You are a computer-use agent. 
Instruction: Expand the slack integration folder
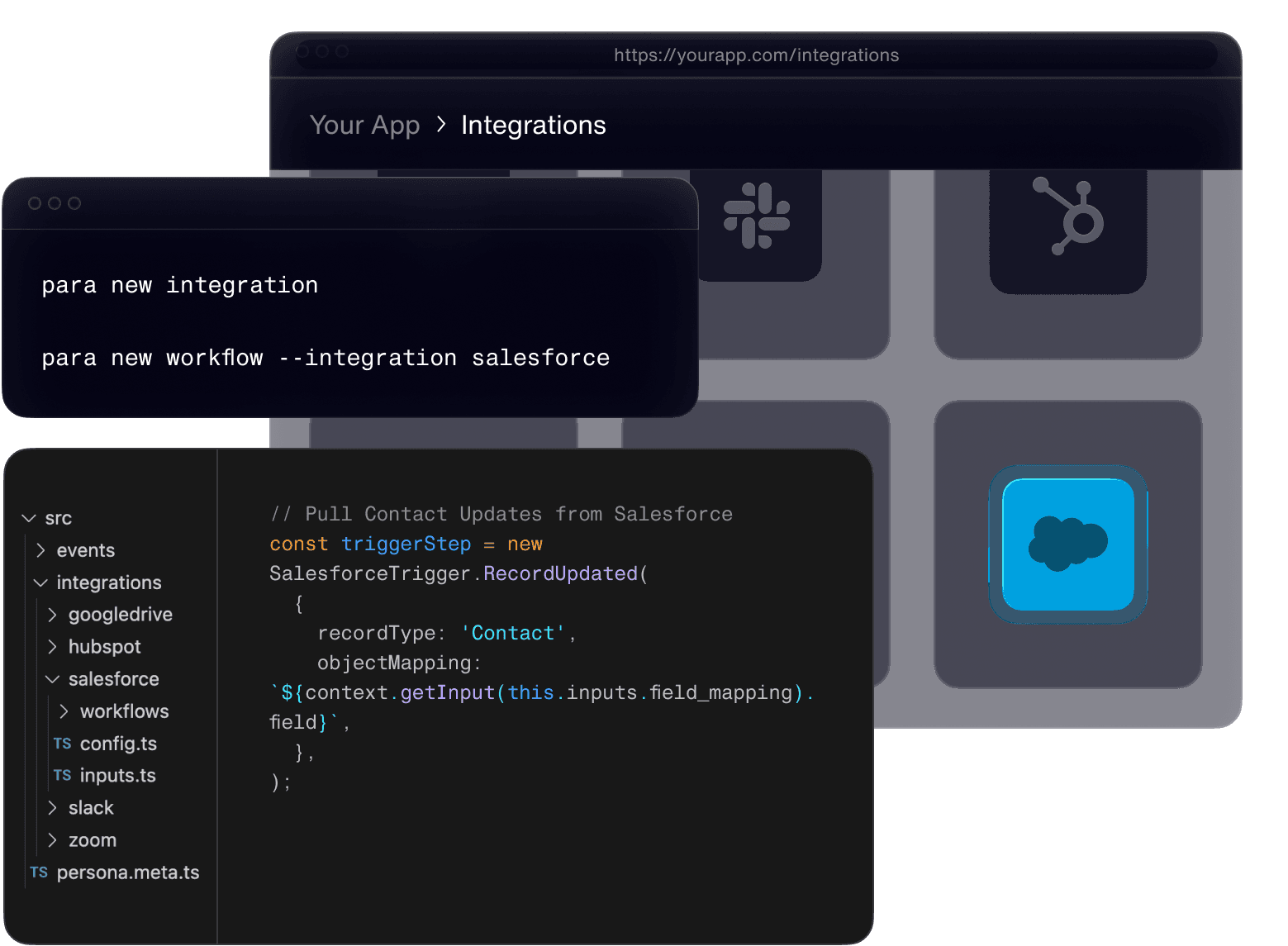pyautogui.click(x=53, y=808)
